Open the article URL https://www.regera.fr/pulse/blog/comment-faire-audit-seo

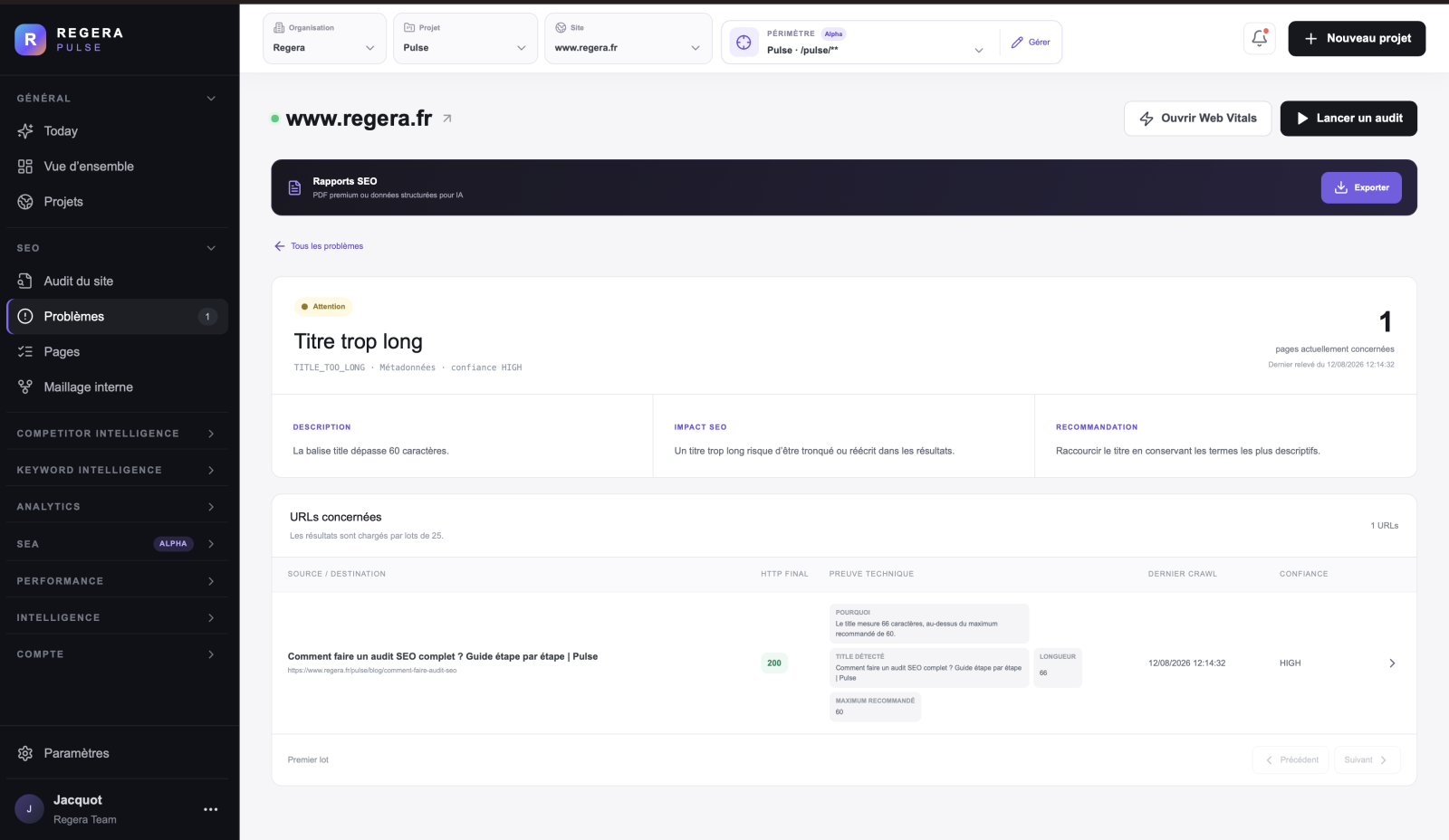372,671
